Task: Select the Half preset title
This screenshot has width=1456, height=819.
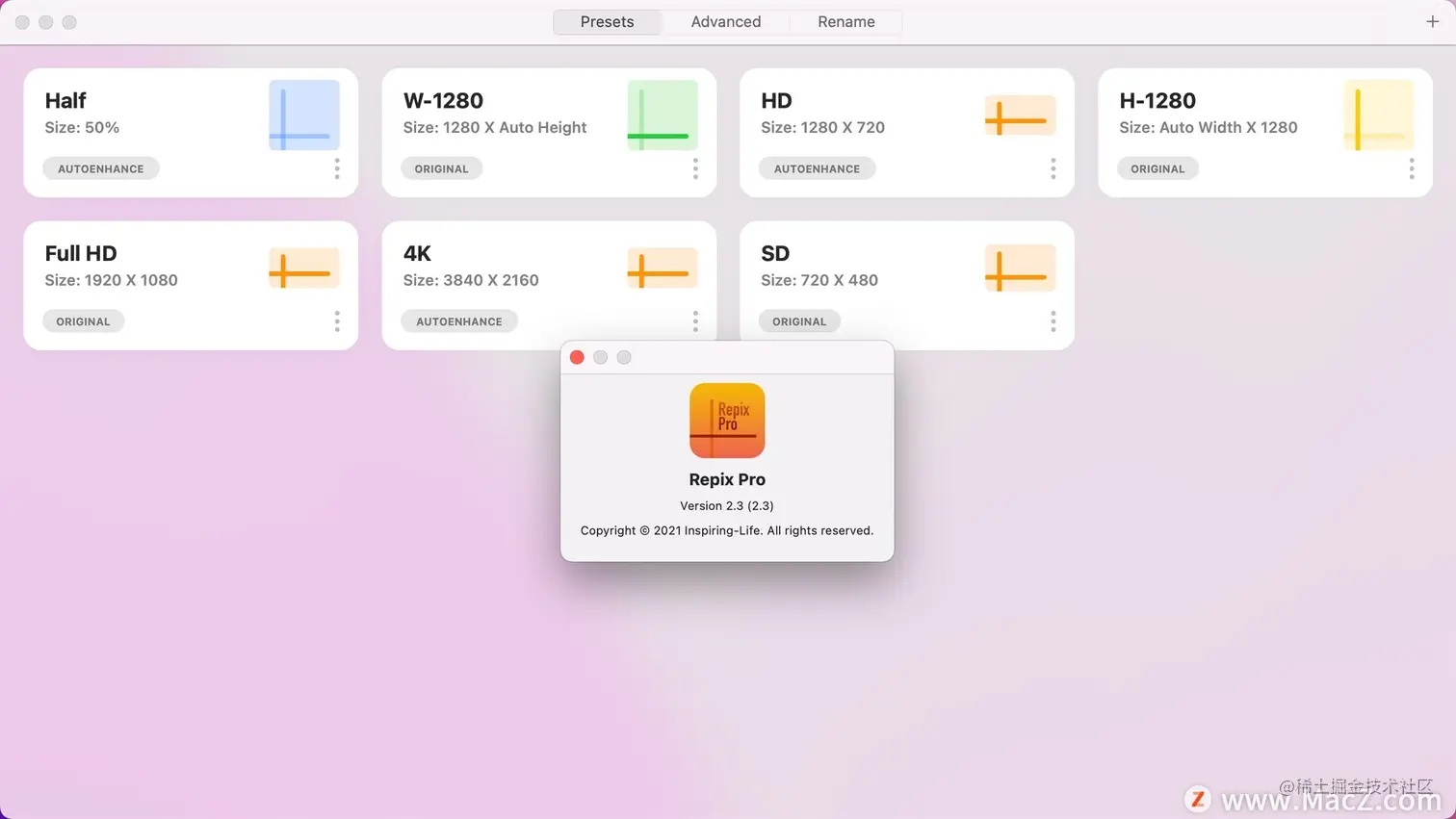Action: 65,100
